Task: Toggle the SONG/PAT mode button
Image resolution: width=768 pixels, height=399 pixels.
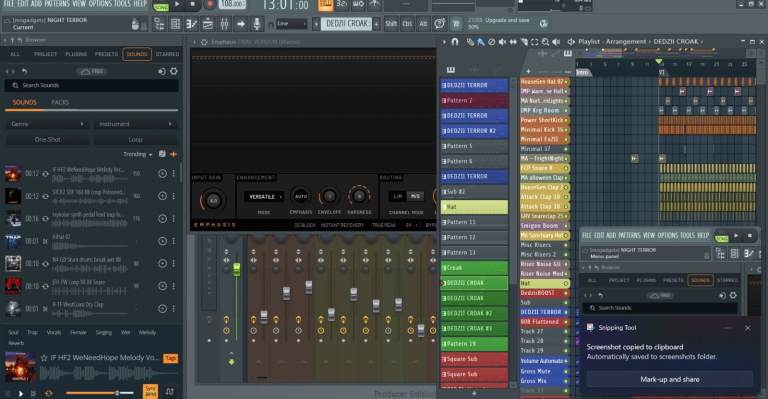Action: coord(161,7)
